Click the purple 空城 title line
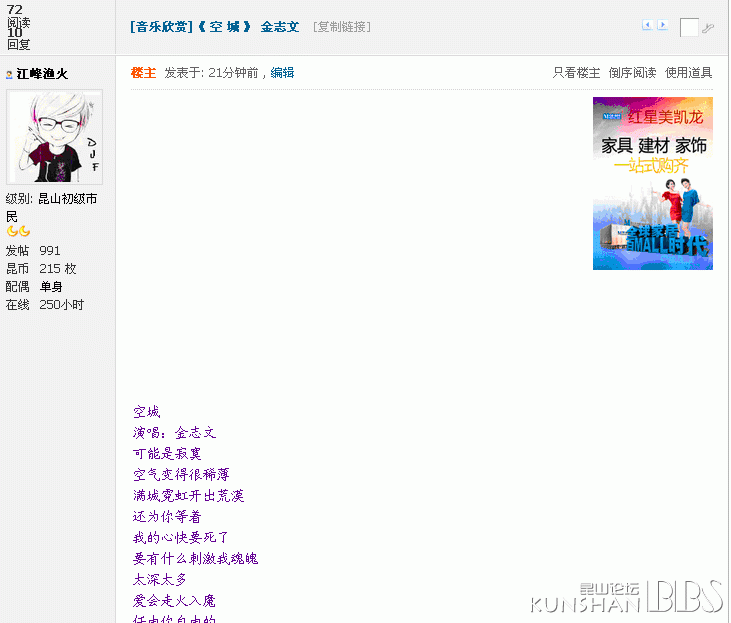 (146, 412)
